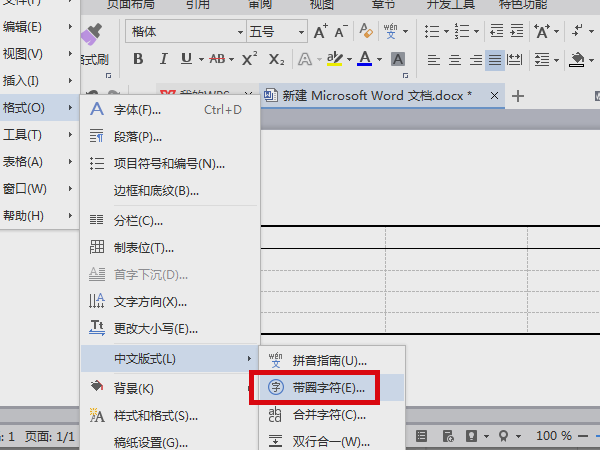The width and height of the screenshot is (600, 450).
Task: Click the Format Painter brush icon
Action: click(x=92, y=34)
